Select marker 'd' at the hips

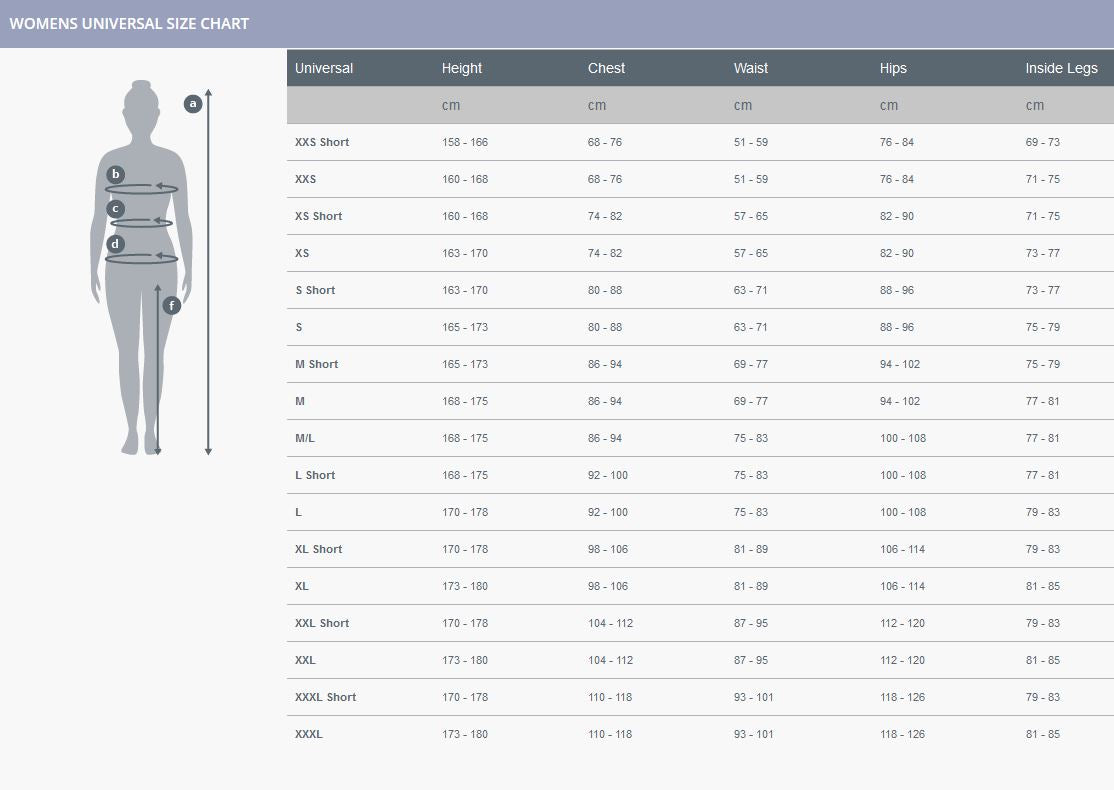click(x=115, y=242)
